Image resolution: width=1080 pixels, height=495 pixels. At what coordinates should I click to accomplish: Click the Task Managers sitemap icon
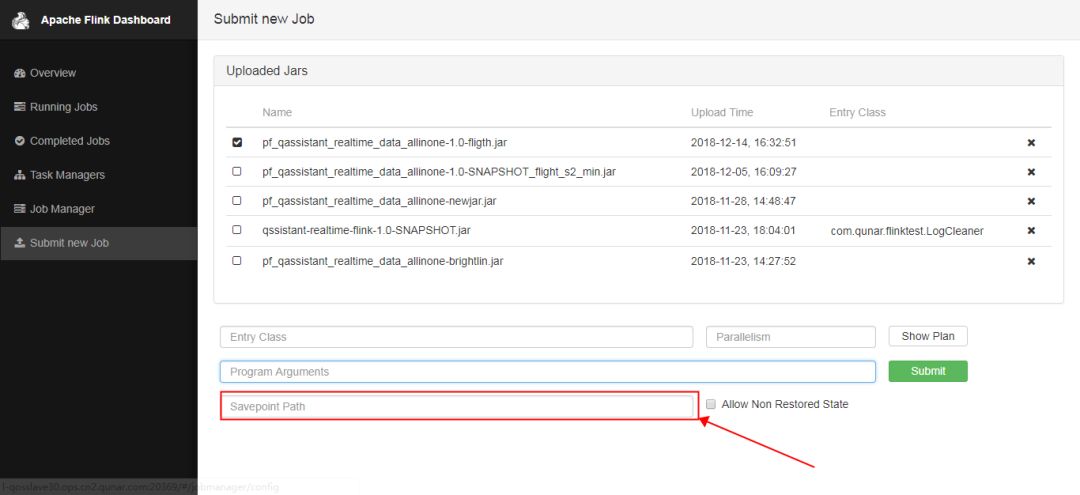[19, 175]
